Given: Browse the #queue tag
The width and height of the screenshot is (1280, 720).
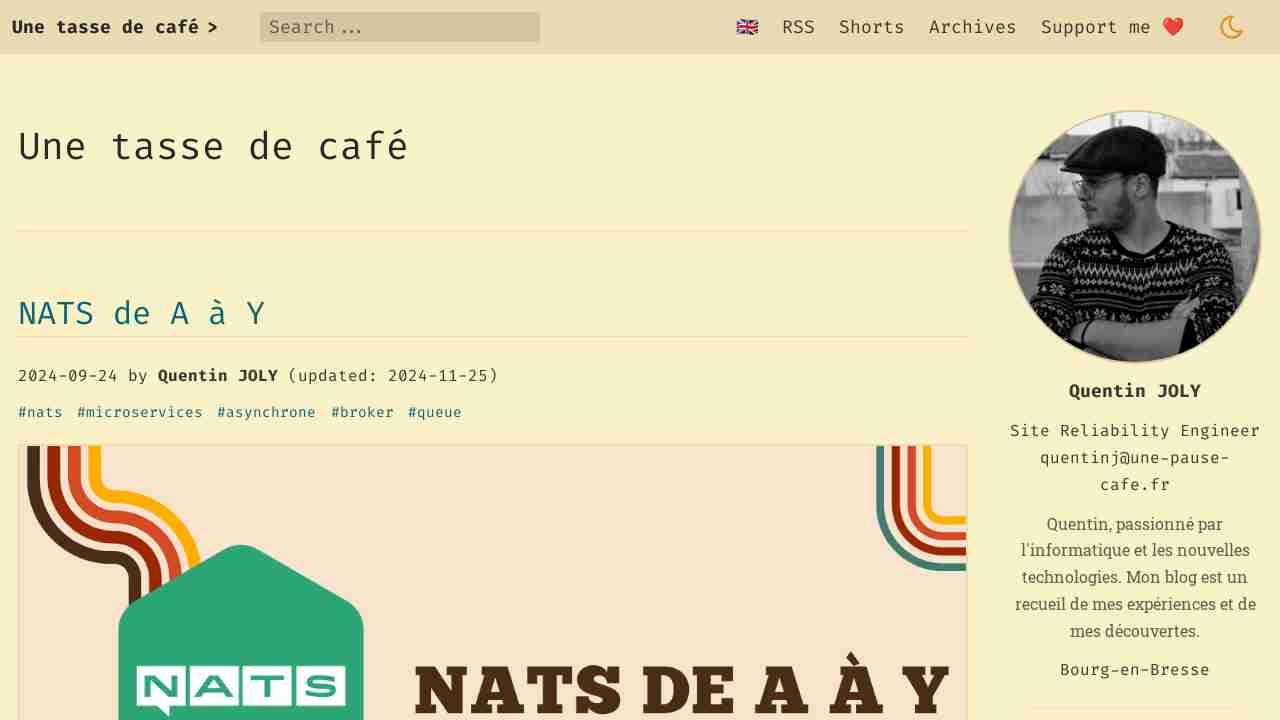Looking at the screenshot, I should click(x=435, y=412).
